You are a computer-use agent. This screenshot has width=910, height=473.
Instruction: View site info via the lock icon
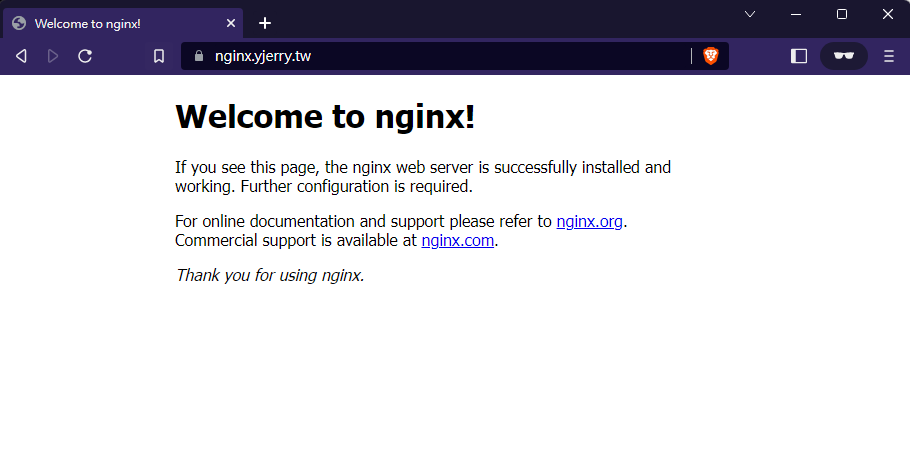pyautogui.click(x=199, y=56)
